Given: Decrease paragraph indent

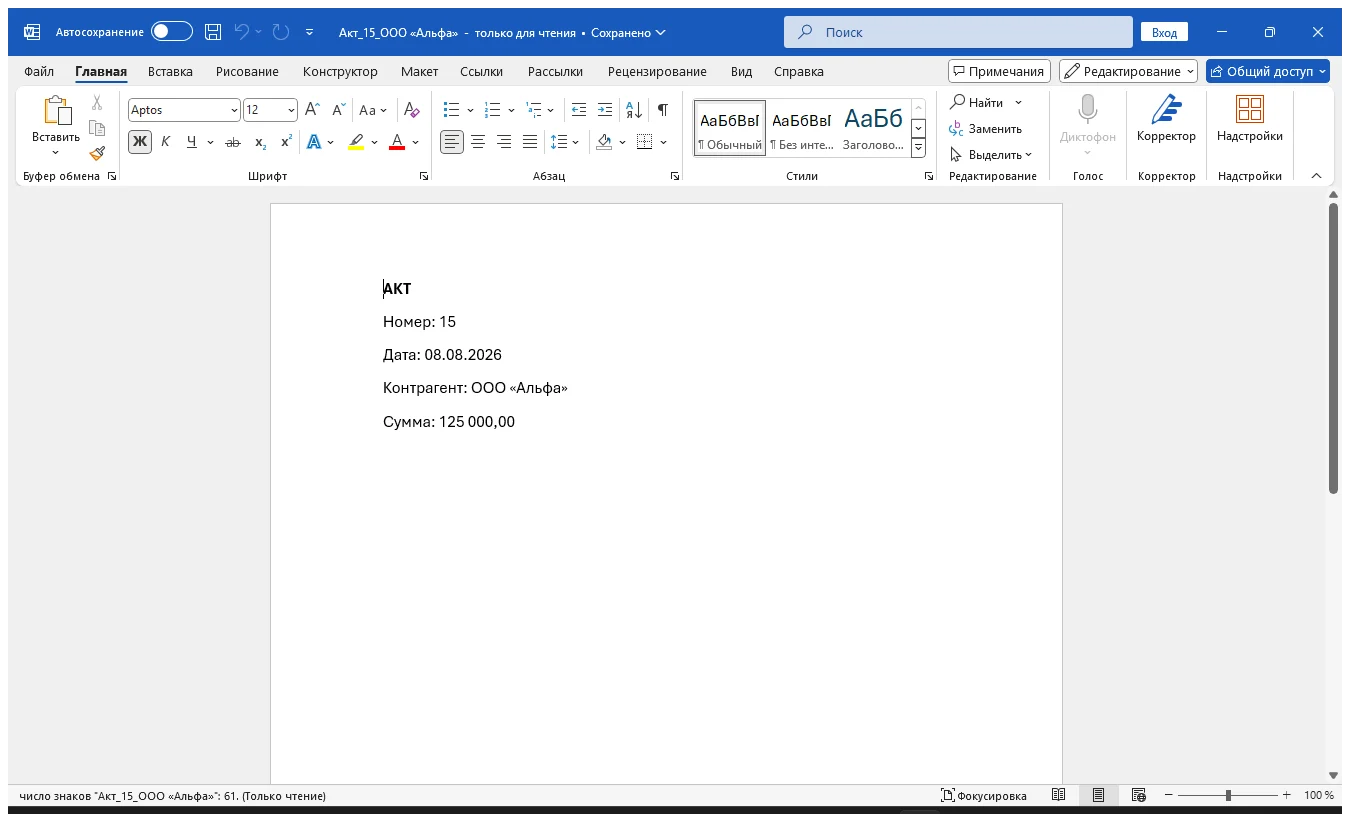Looking at the screenshot, I should pyautogui.click(x=578, y=110).
